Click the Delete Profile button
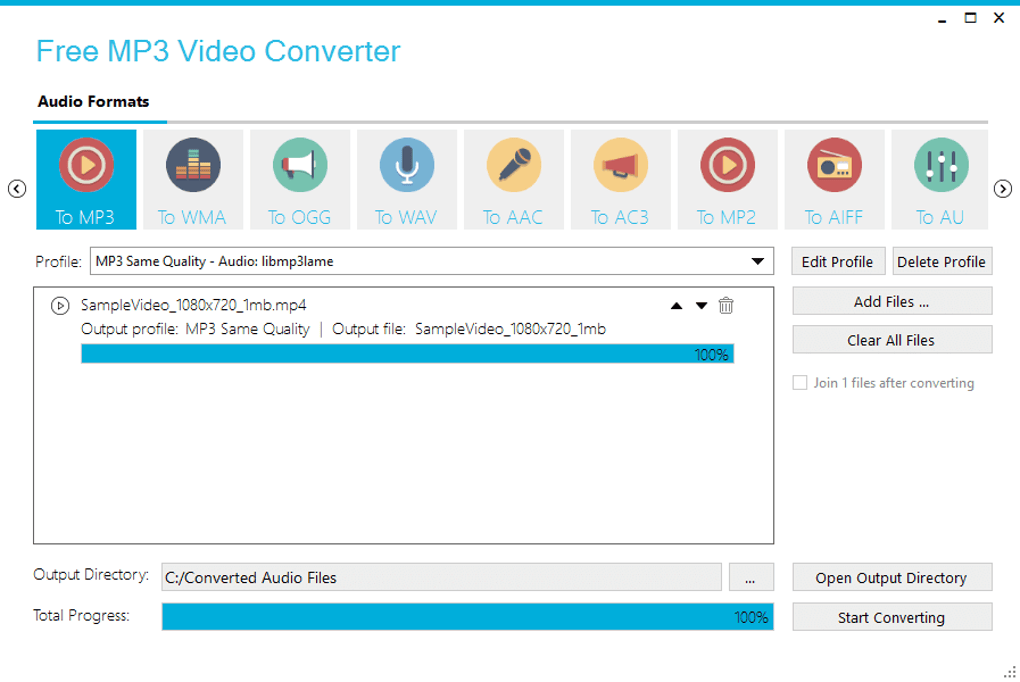 tap(942, 262)
